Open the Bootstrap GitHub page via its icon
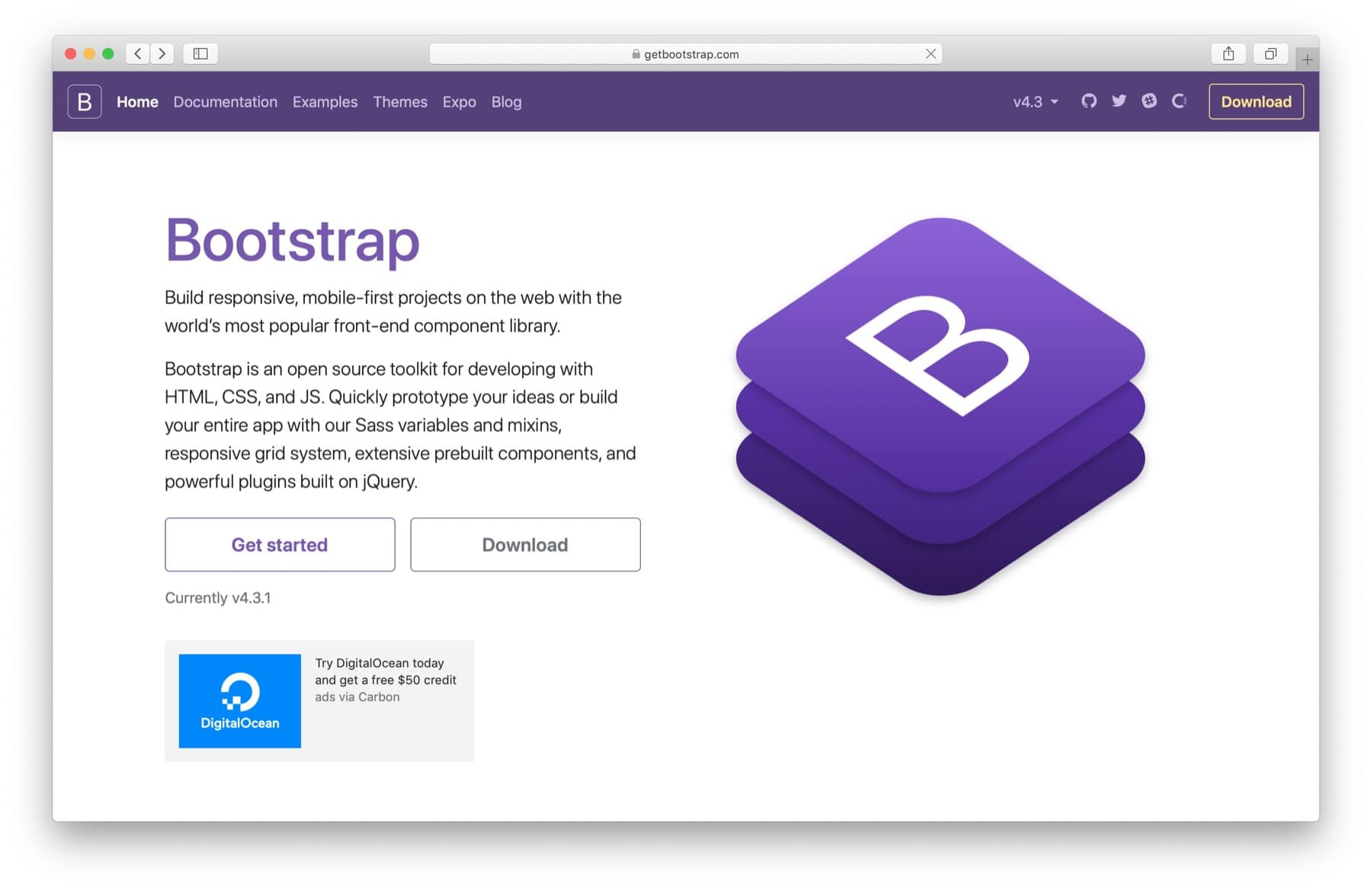The width and height of the screenshot is (1372, 891). (x=1088, y=101)
